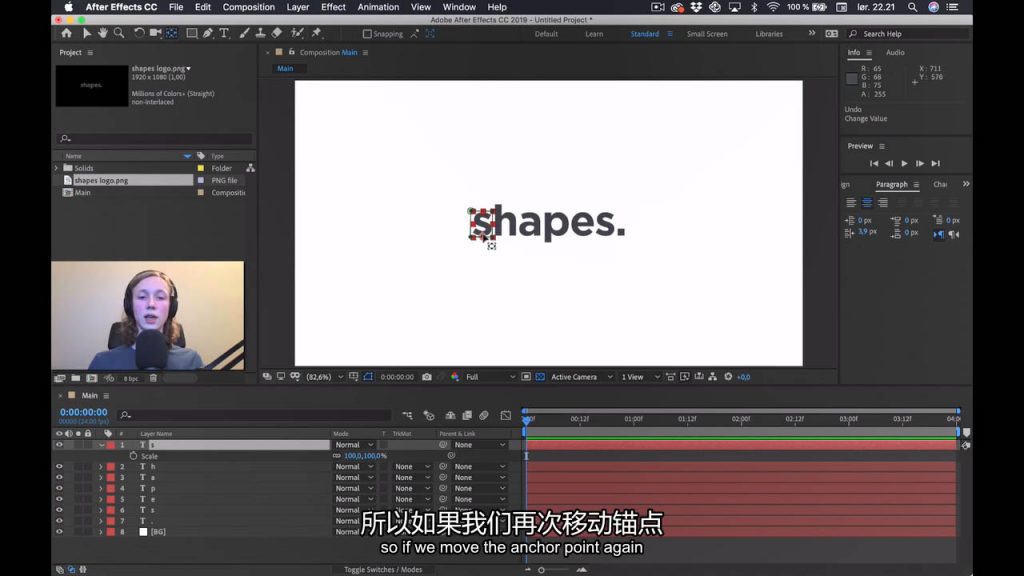The height and width of the screenshot is (576, 1024).
Task: Open the workspace overflow chevron after Libraries
Action: click(x=812, y=33)
